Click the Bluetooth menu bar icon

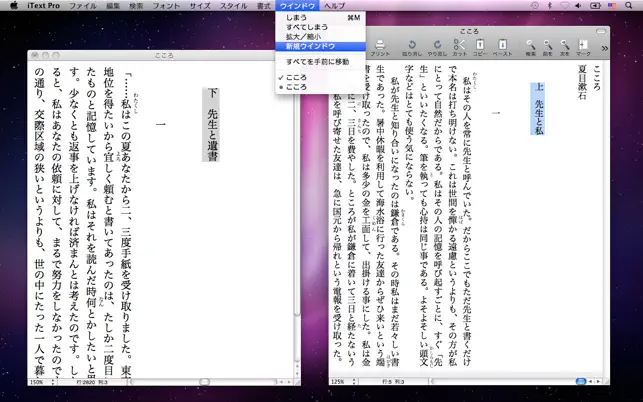[550, 5]
